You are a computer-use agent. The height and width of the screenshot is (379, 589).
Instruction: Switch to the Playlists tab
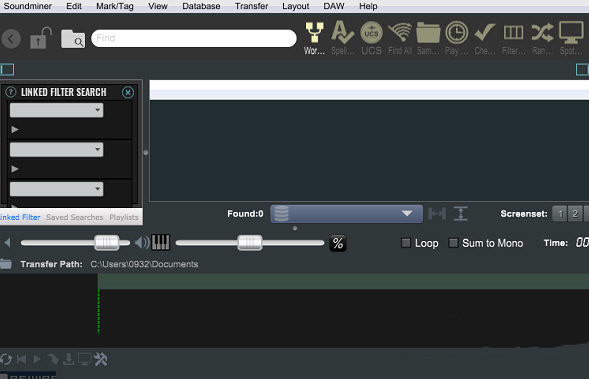[124, 217]
